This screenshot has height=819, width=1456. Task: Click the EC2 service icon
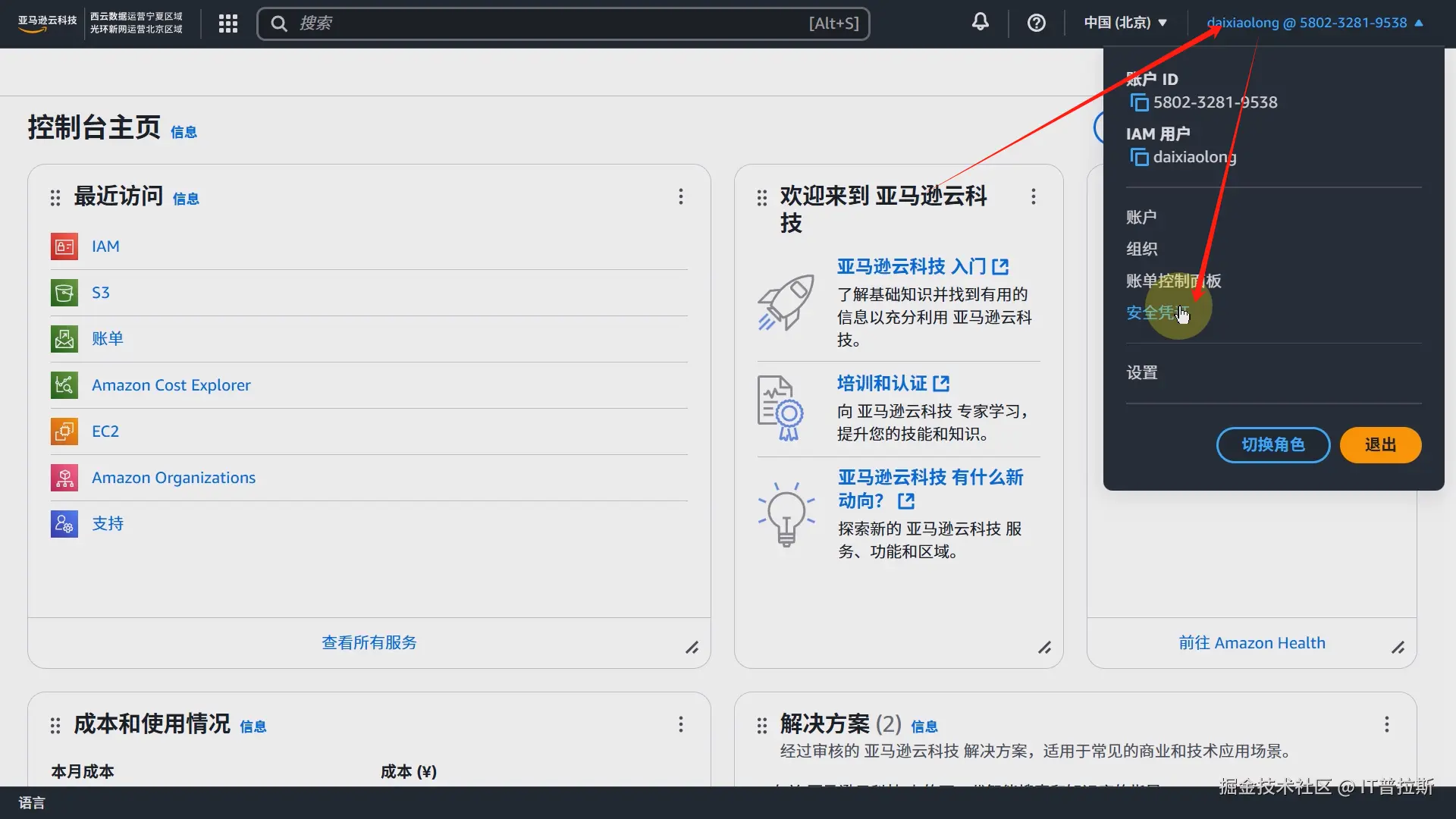click(64, 431)
